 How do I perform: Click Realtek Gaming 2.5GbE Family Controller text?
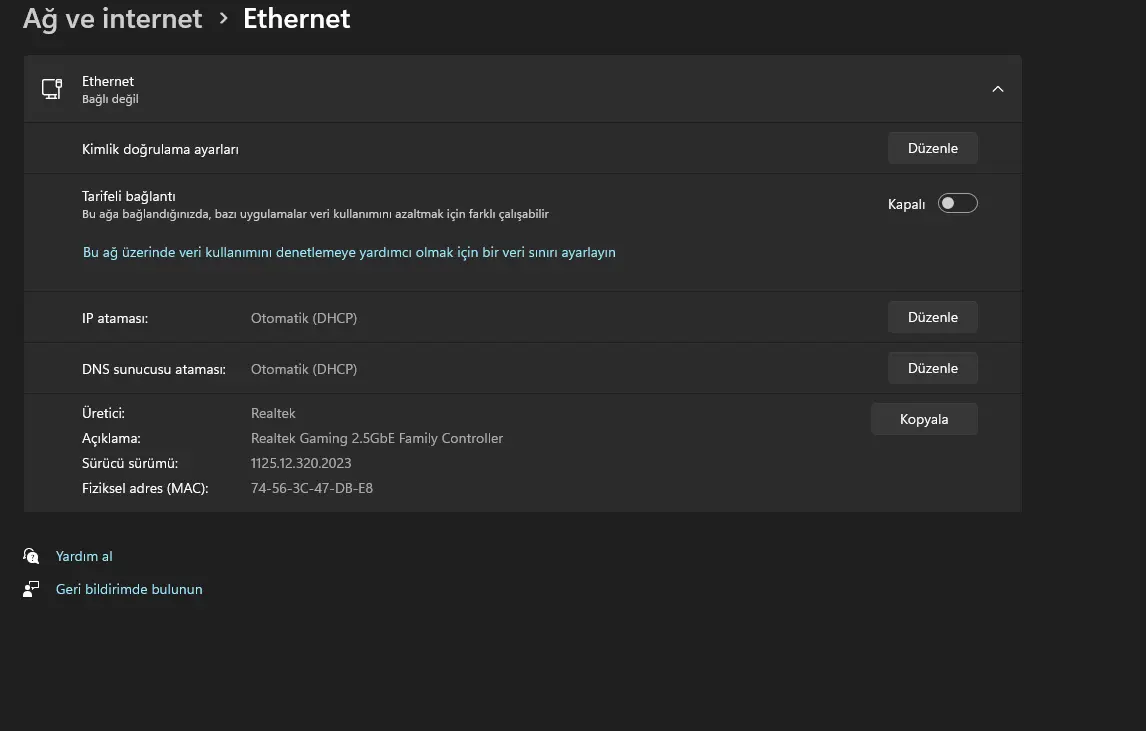tap(377, 439)
